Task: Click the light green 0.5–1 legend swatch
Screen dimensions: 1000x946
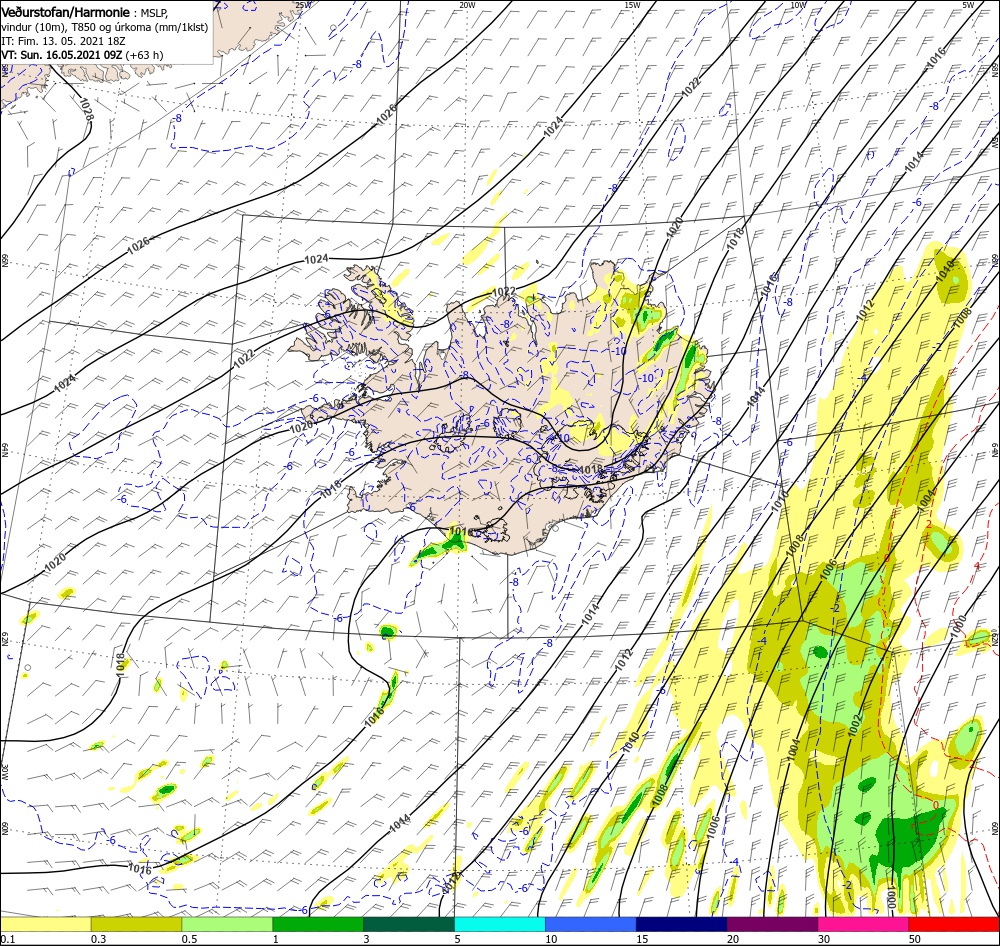Action: pyautogui.click(x=227, y=924)
